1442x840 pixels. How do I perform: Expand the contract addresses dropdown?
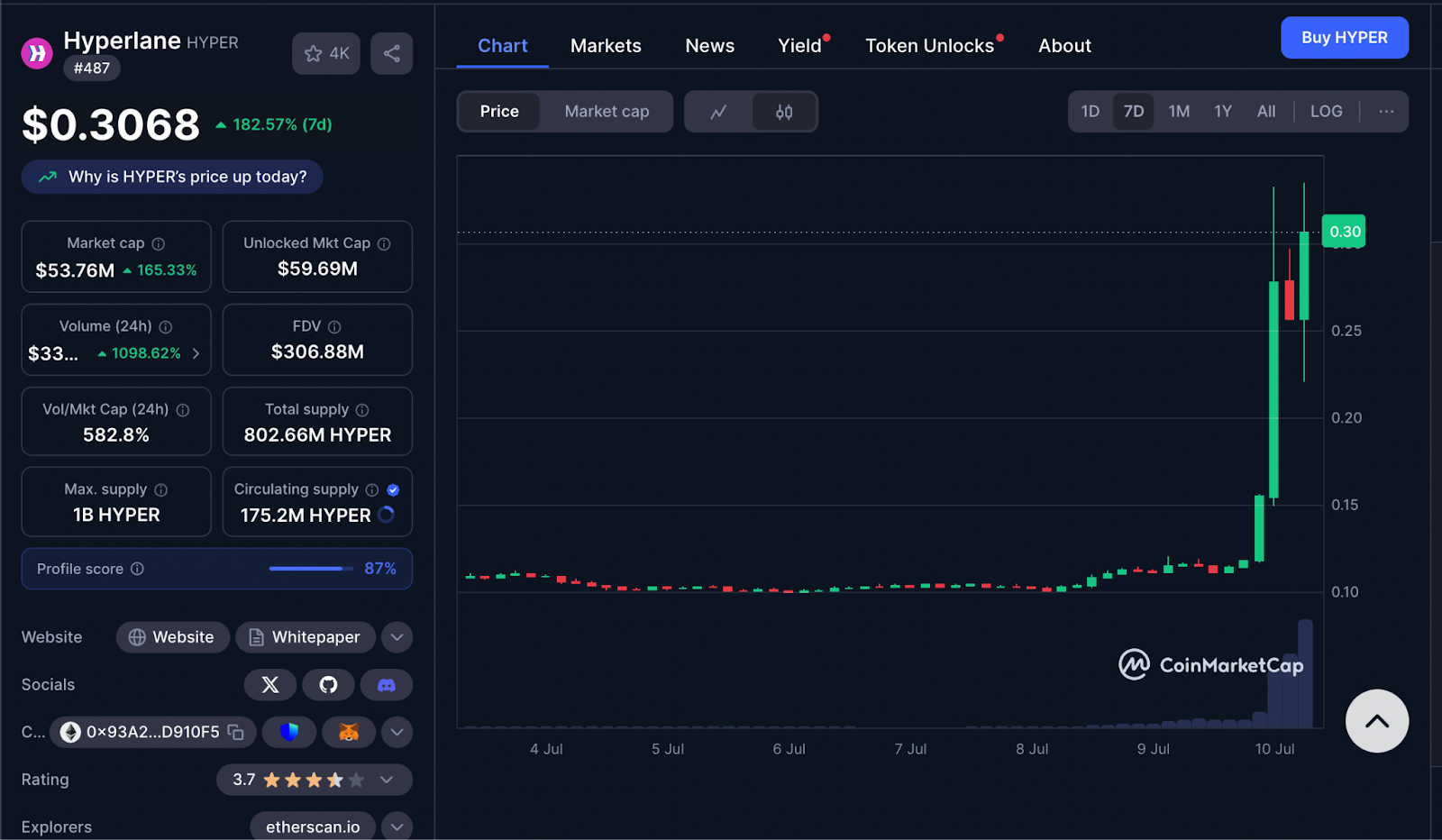(x=397, y=732)
